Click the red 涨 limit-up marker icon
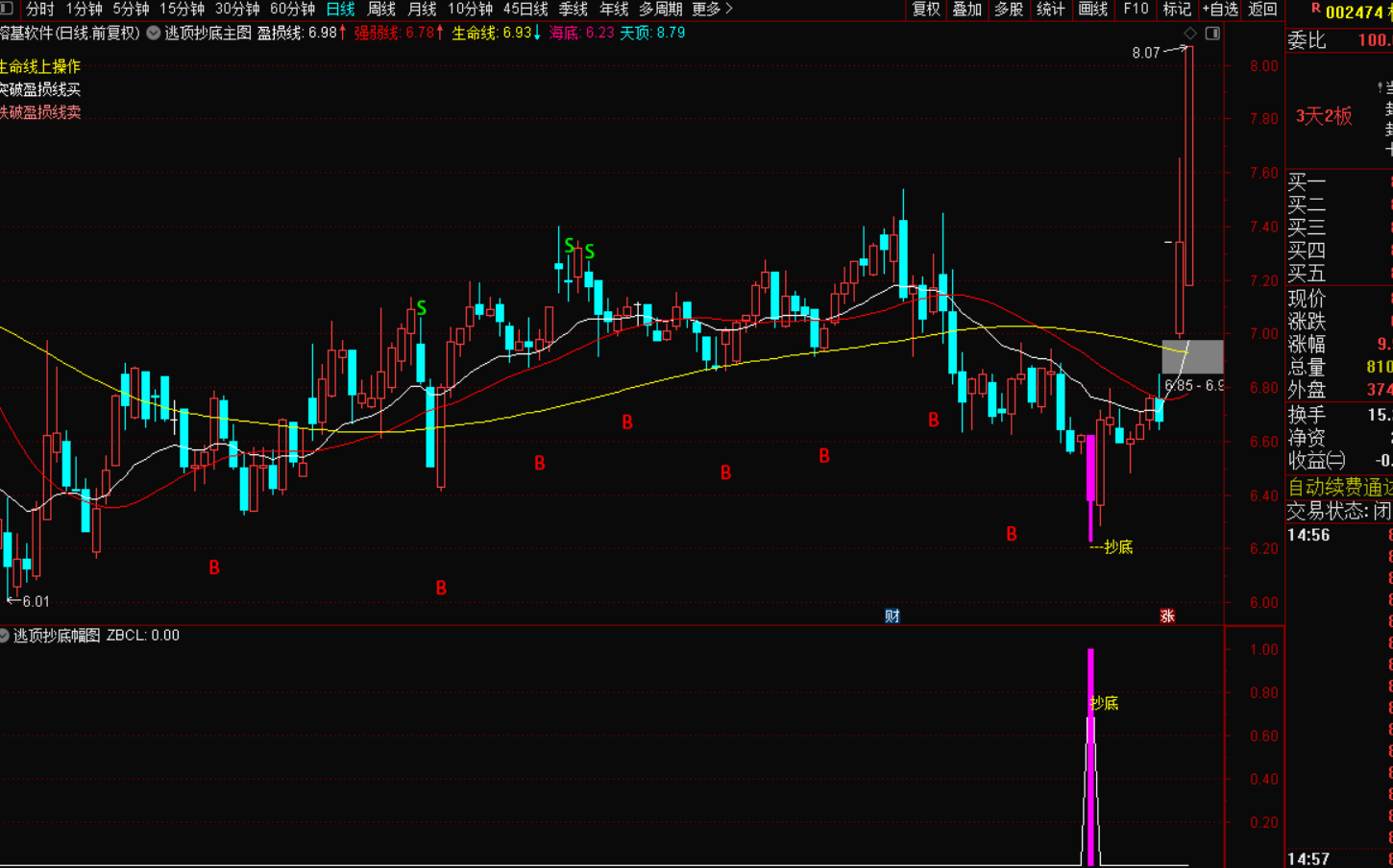The width and height of the screenshot is (1393, 868). click(x=1167, y=616)
